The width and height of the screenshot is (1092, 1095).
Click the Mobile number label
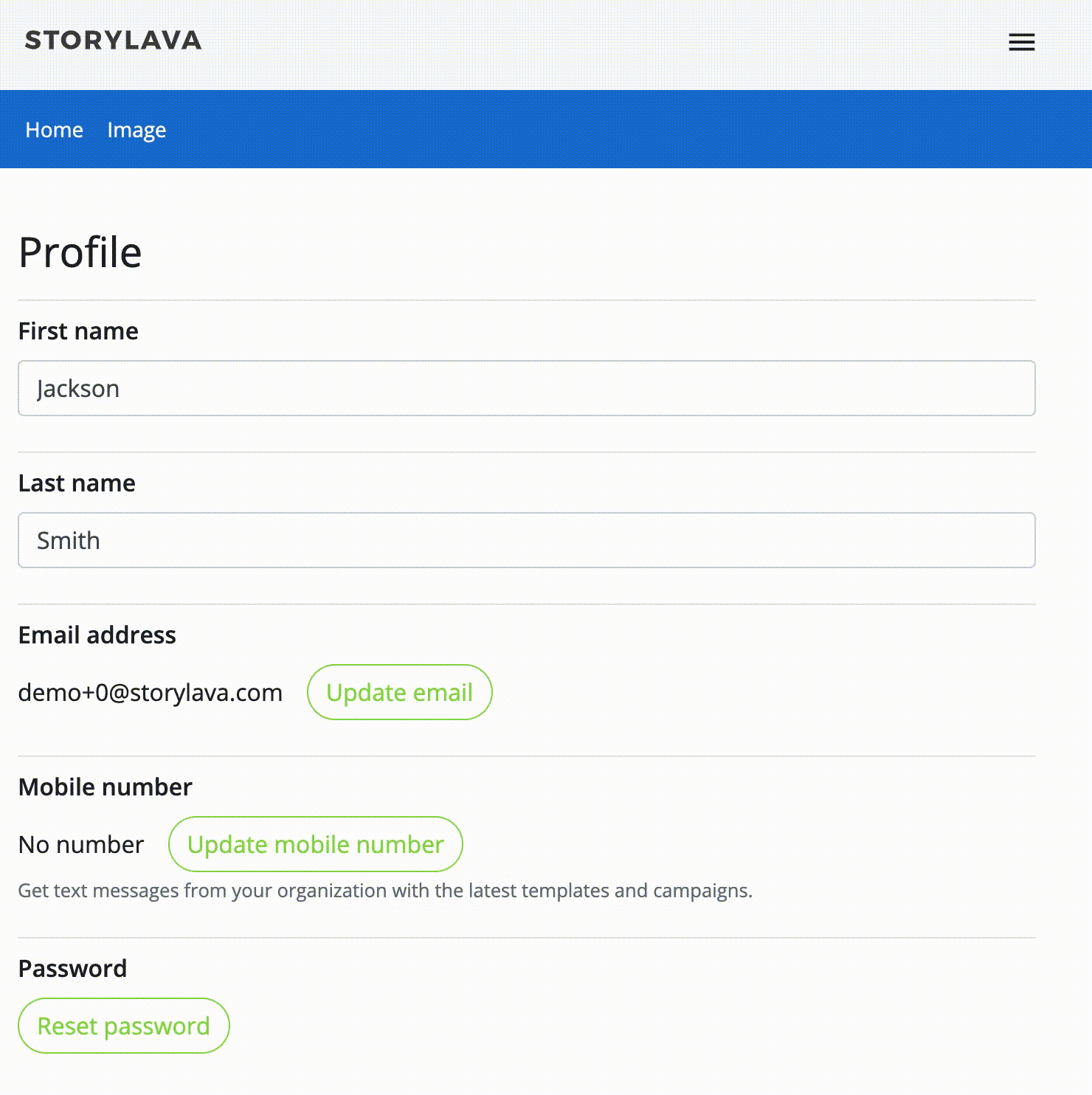point(105,787)
